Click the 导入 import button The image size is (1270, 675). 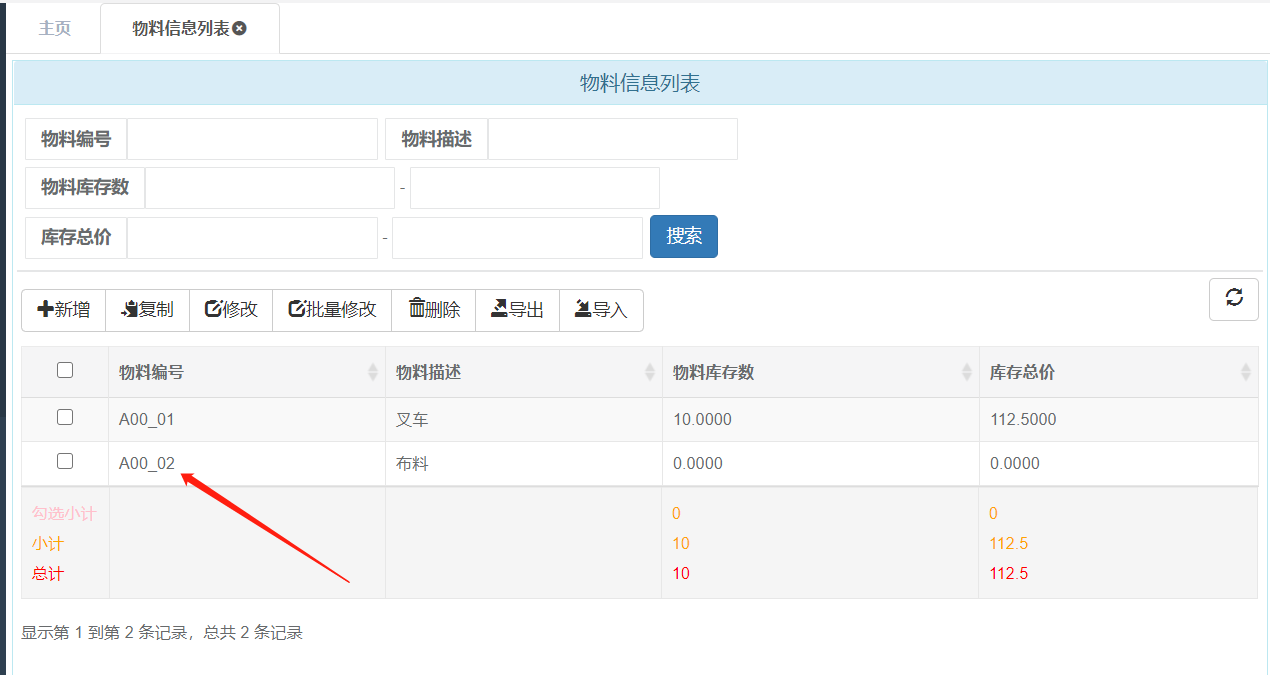point(601,310)
